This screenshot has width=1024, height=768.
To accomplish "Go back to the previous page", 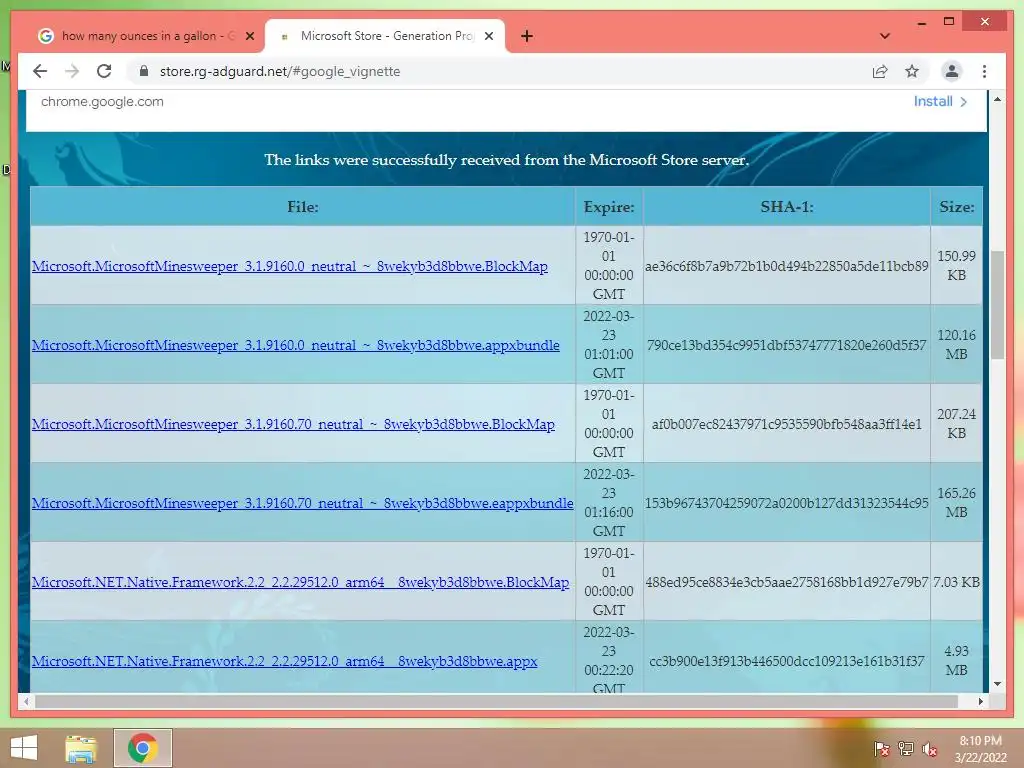I will tap(40, 71).
